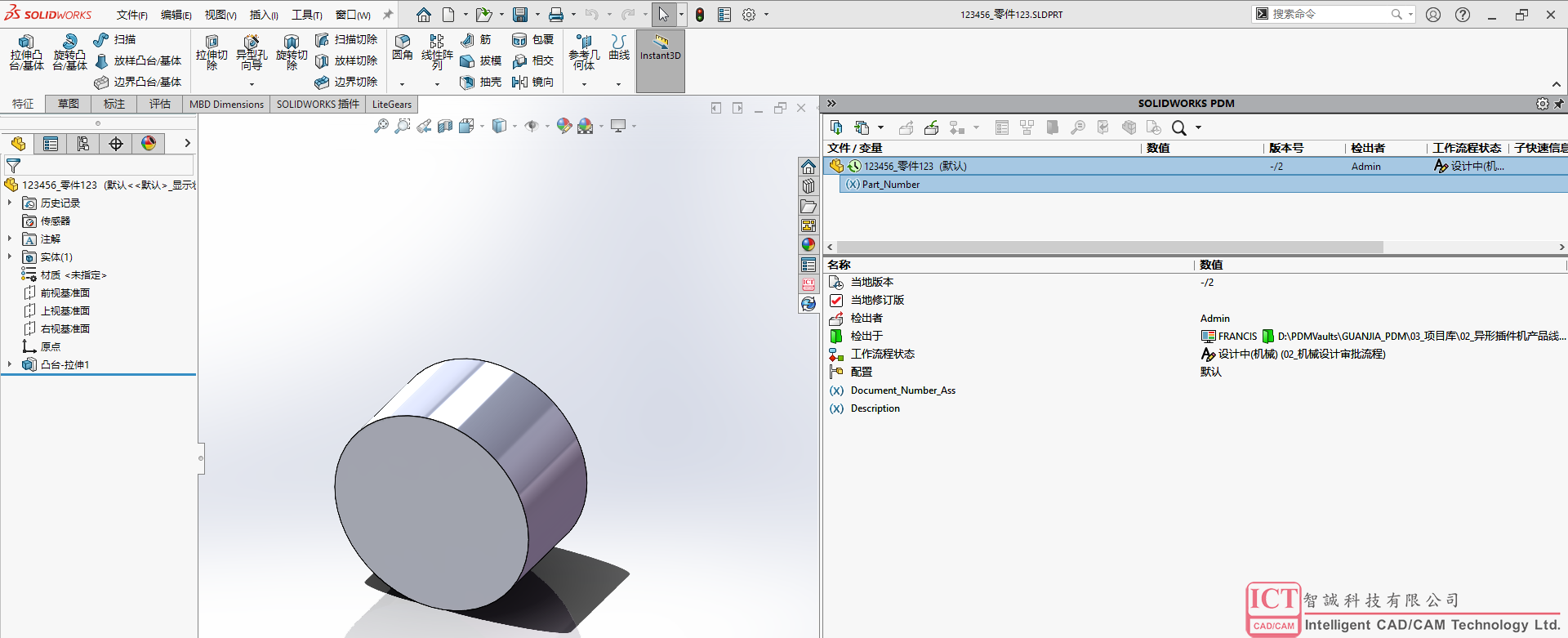Open Reference Geometry (参考几何体)

(584, 52)
